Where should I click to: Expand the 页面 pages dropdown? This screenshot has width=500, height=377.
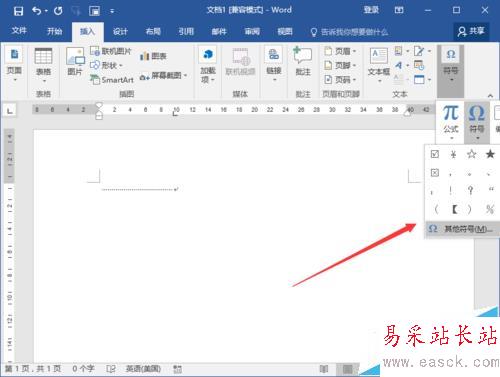pyautogui.click(x=14, y=65)
